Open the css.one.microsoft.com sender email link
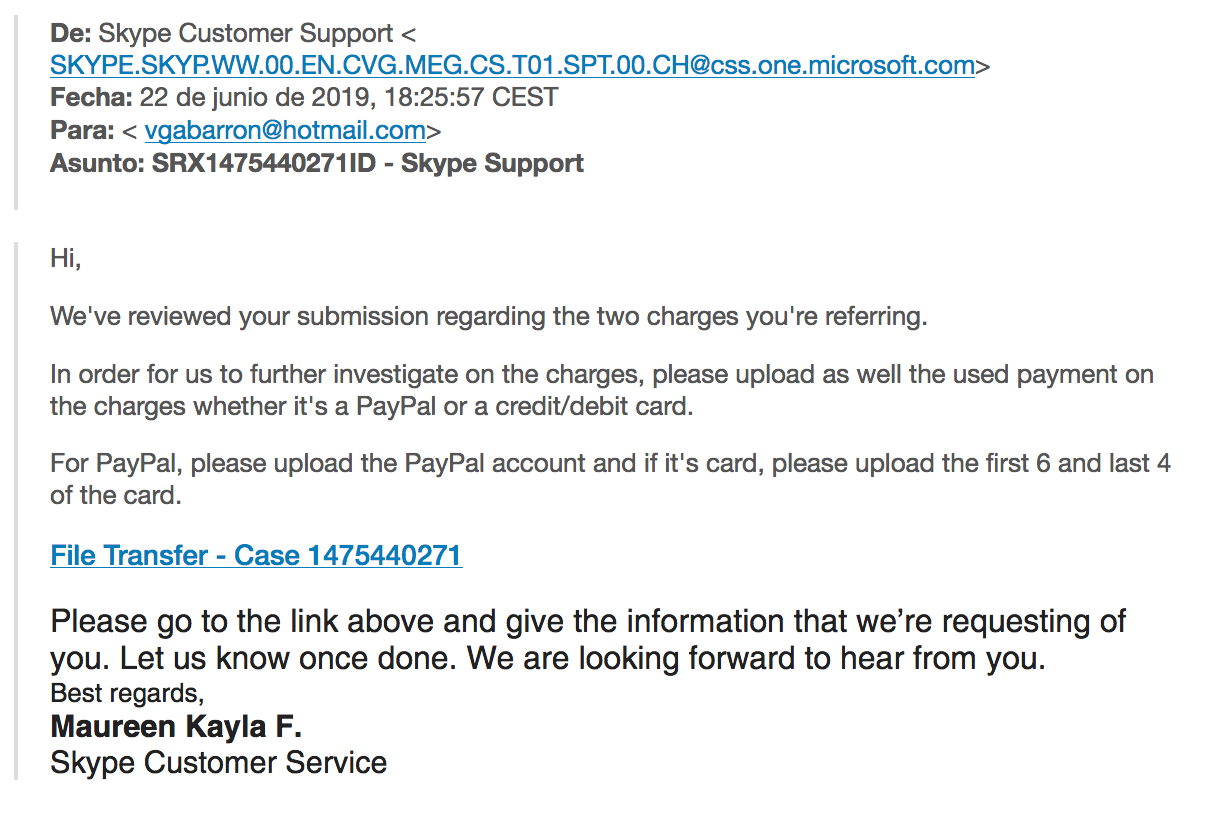 [x=512, y=66]
